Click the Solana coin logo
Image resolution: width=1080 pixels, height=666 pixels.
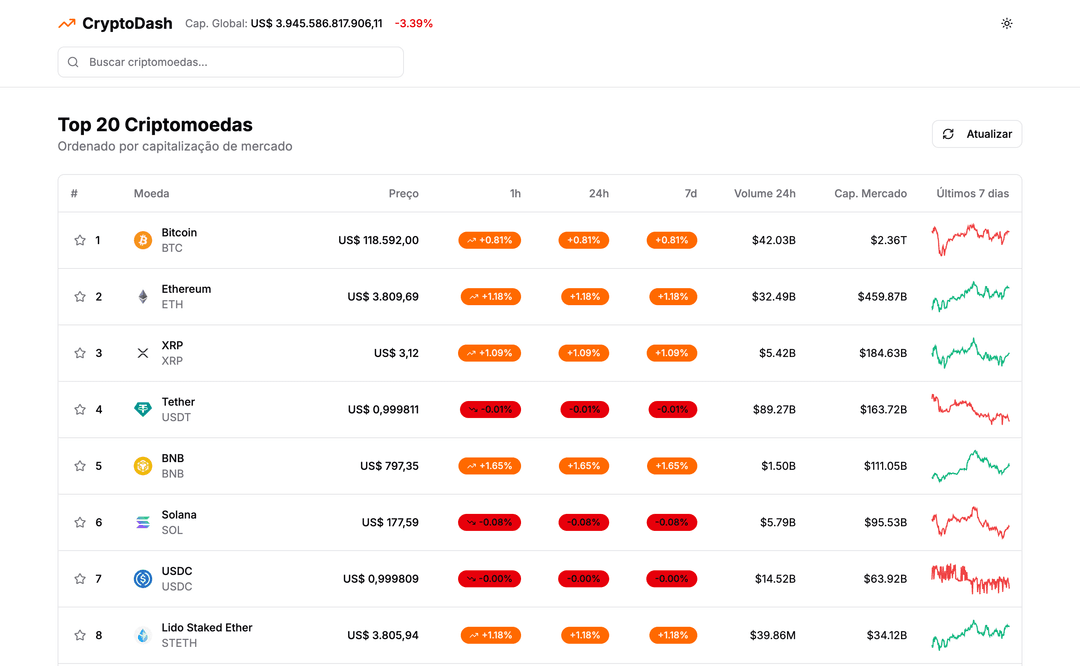[x=143, y=523]
